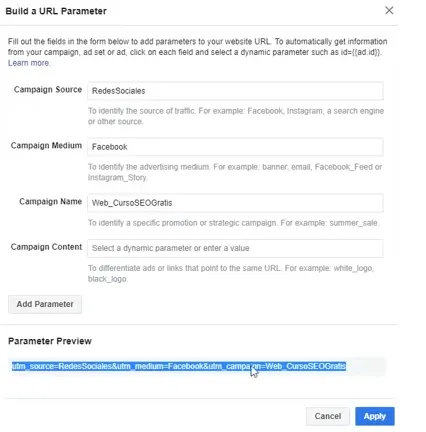Click the hint text about source of traffic
Image resolution: width=426 pixels, height=432 pixels.
click(x=236, y=116)
